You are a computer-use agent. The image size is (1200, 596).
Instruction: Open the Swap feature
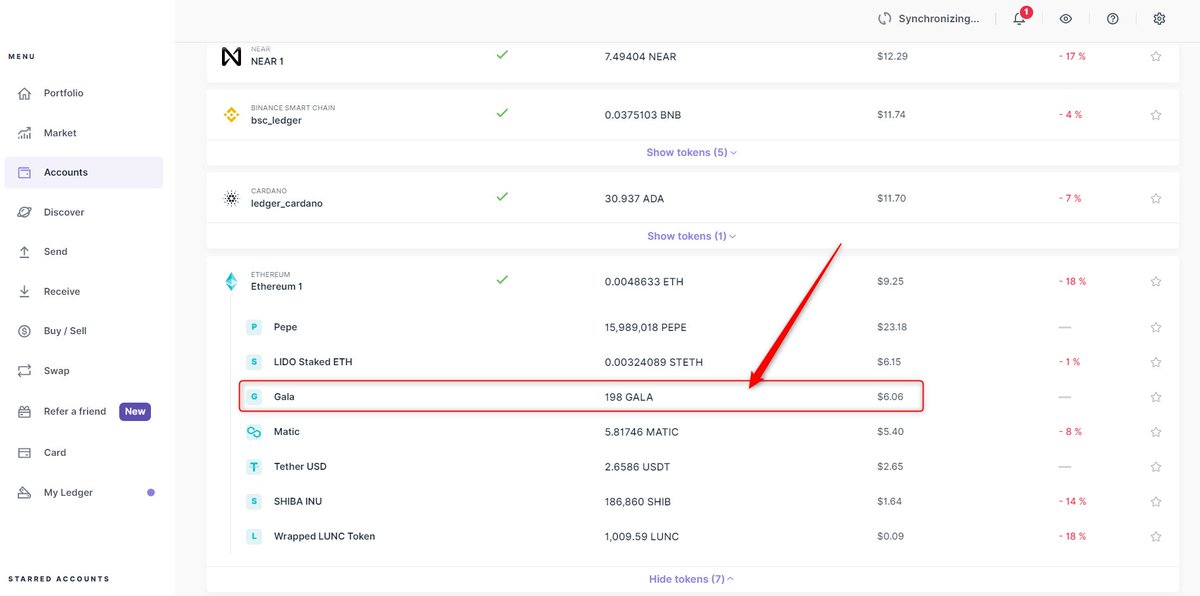tap(56, 370)
